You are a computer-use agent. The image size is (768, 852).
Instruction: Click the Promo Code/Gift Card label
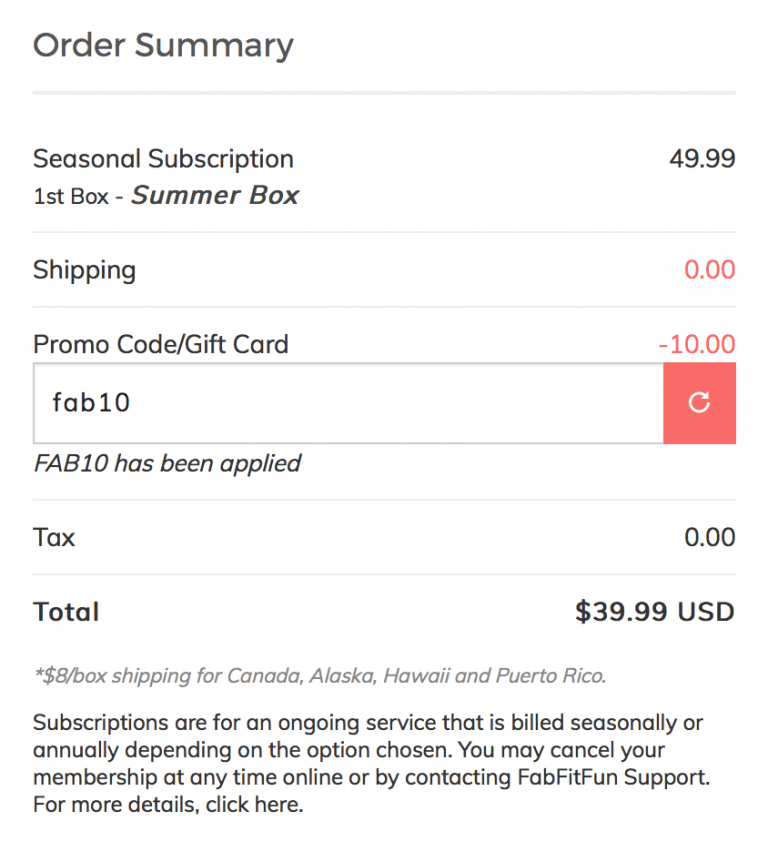[x=160, y=345]
